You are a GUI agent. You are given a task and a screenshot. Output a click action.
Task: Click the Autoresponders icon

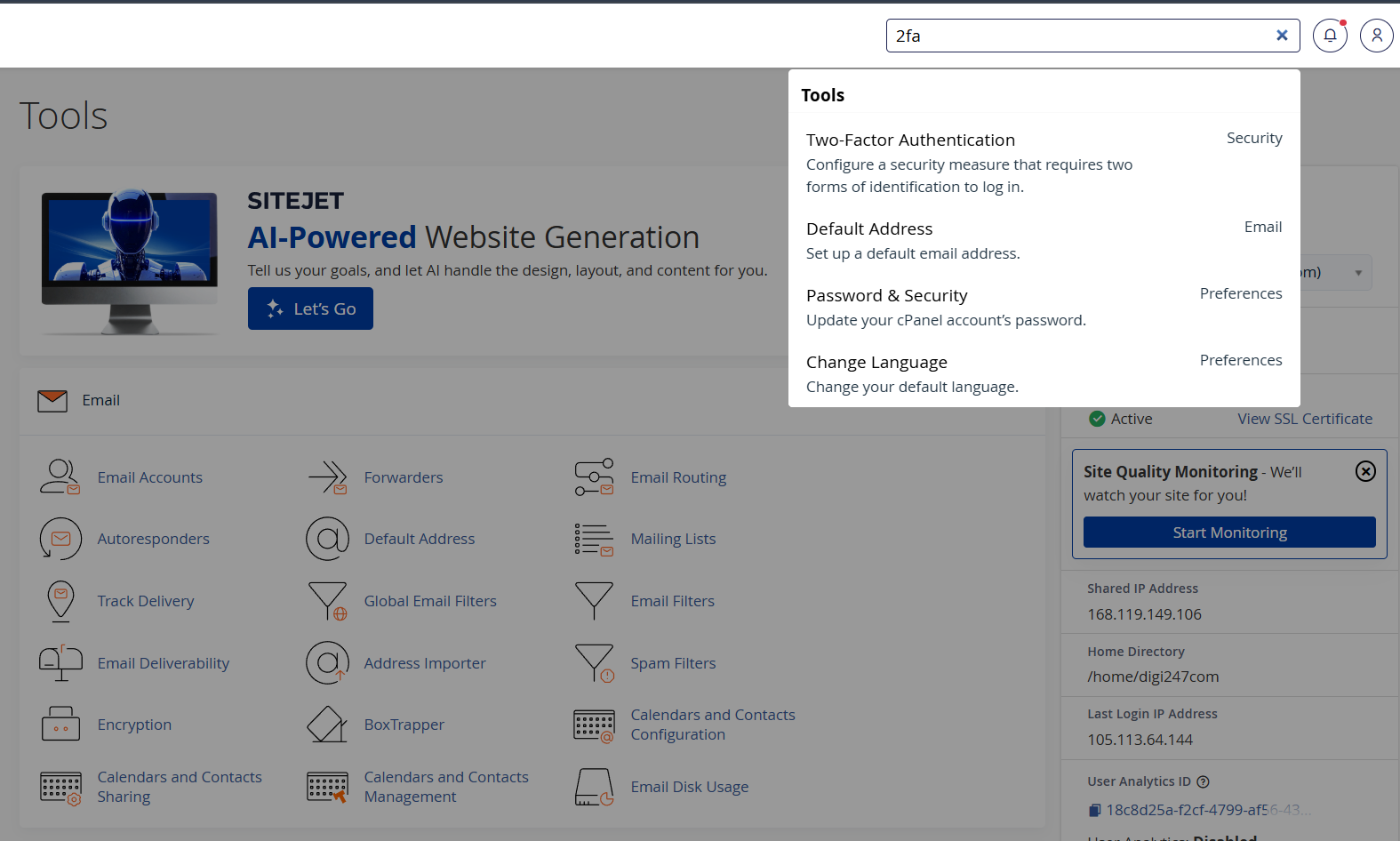tap(60, 539)
